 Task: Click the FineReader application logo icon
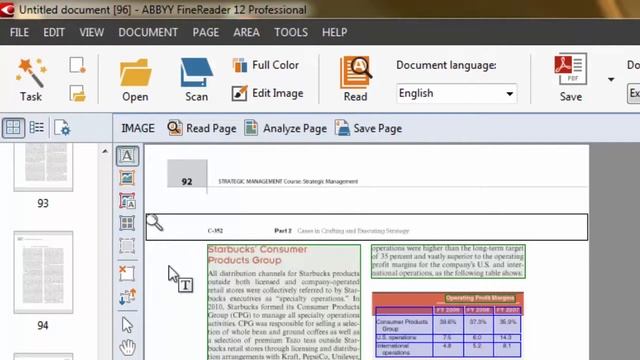[7, 9]
